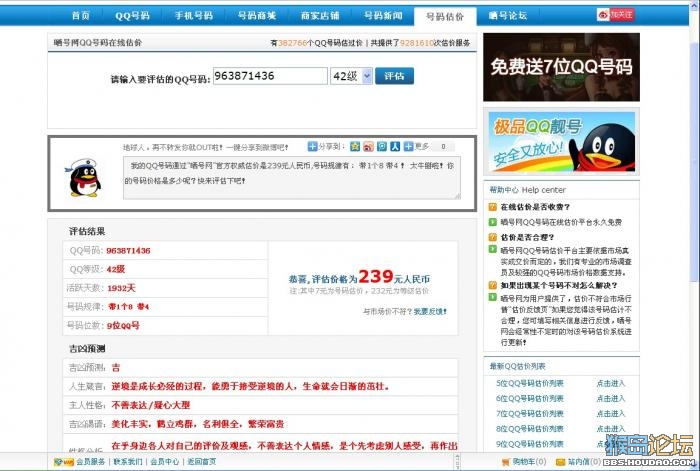The image size is (700, 471).
Task: Click the 联系我们 footer link
Action: click(128, 462)
